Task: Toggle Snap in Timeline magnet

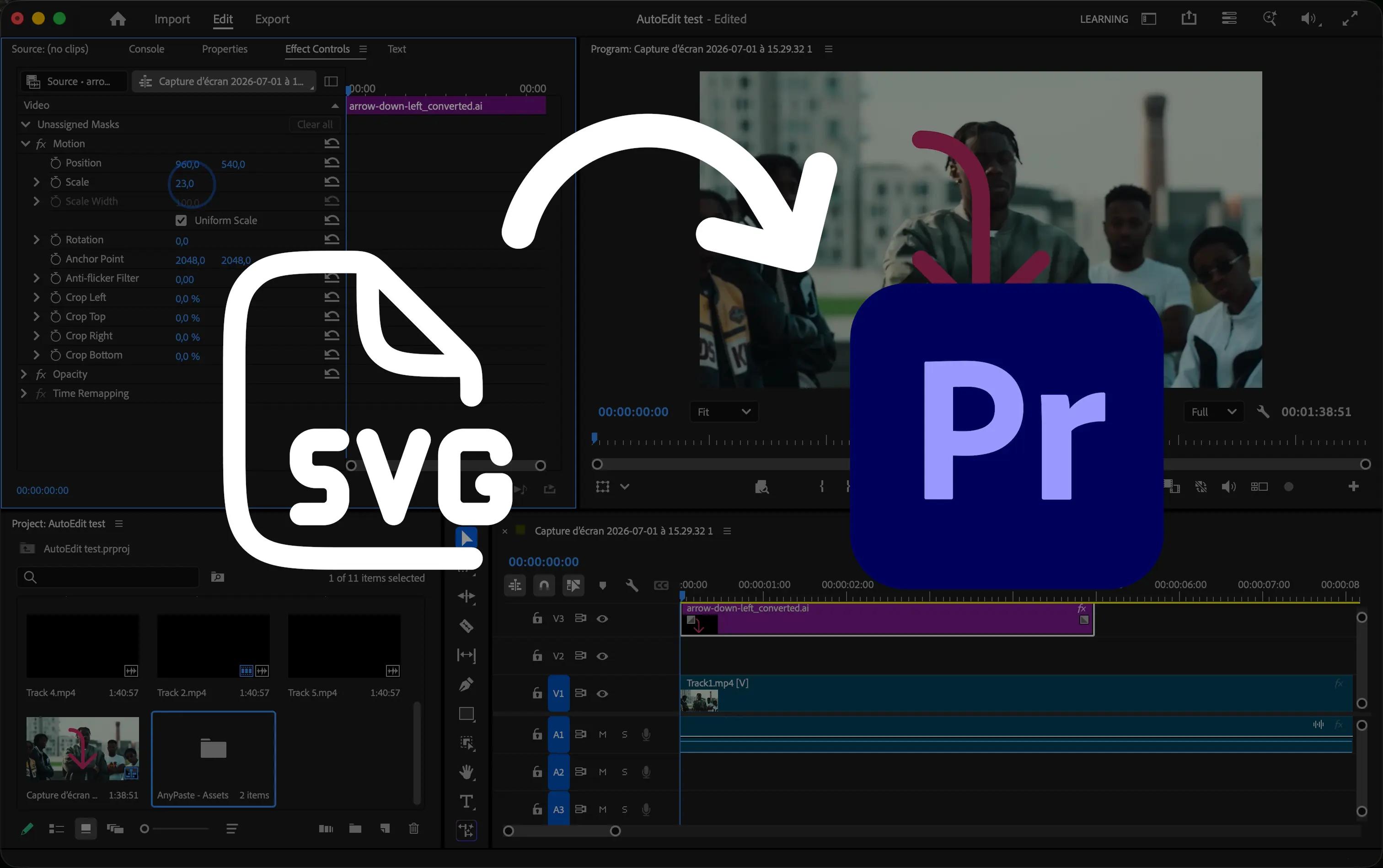Action: pos(544,585)
